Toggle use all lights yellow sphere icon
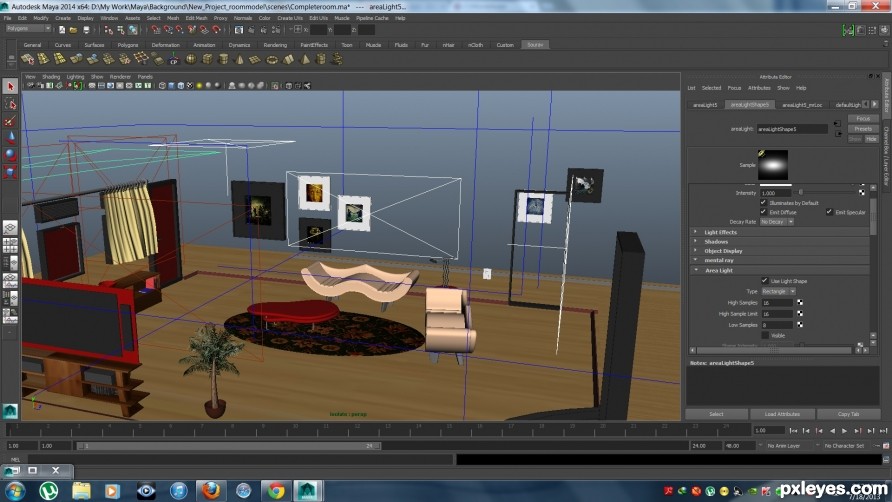This screenshot has width=892, height=502. 199,86
